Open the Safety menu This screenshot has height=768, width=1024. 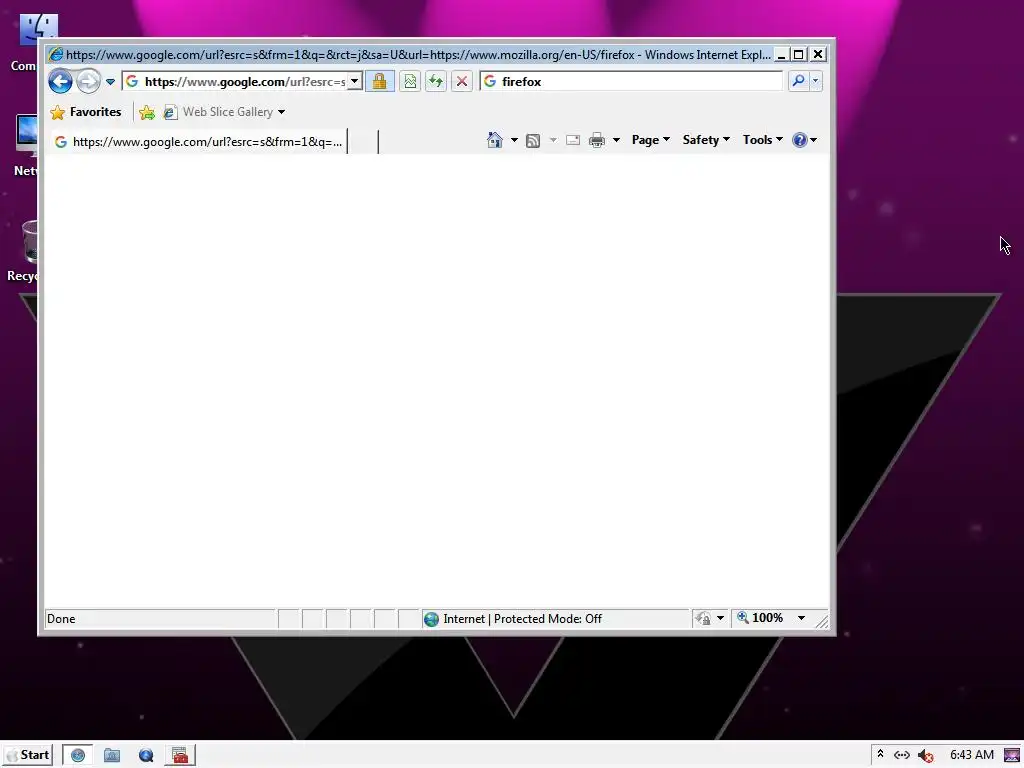[706, 140]
